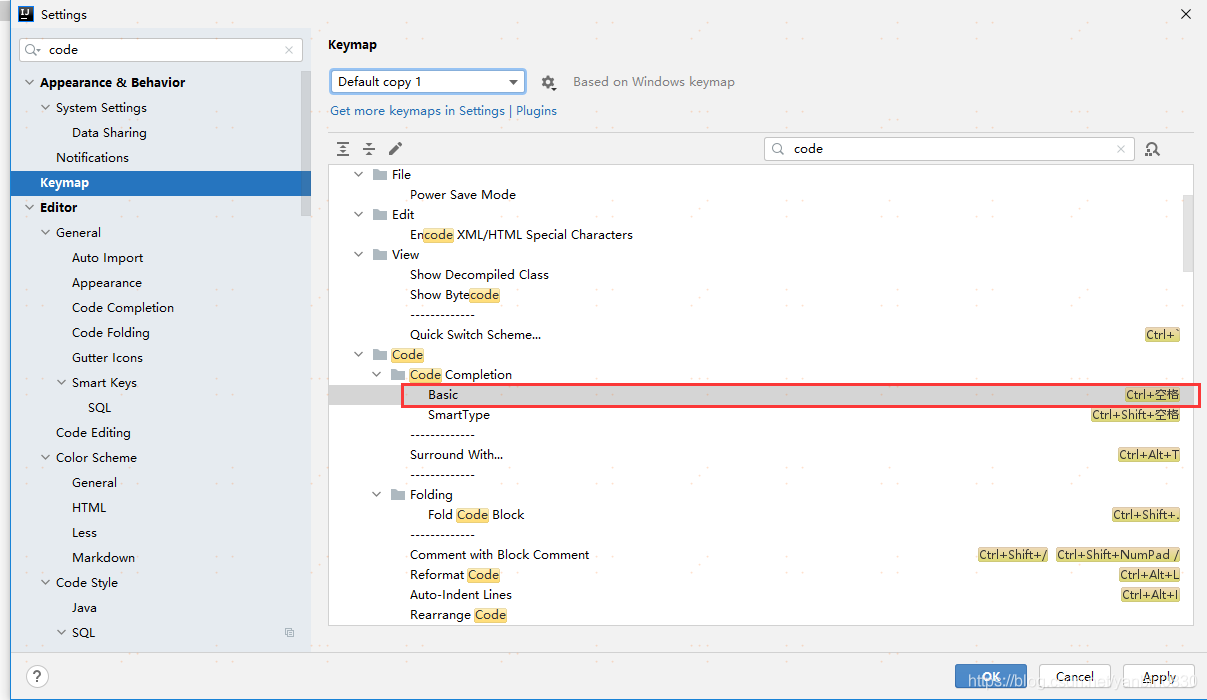Click the Plugins link
The height and width of the screenshot is (700, 1207).
(x=536, y=110)
